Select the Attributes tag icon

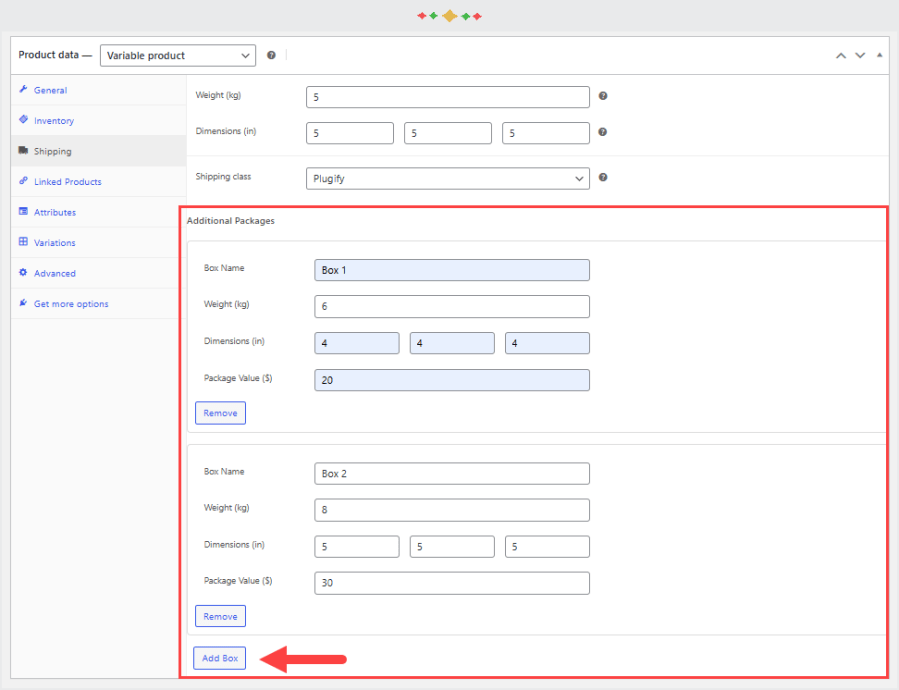tap(24, 212)
